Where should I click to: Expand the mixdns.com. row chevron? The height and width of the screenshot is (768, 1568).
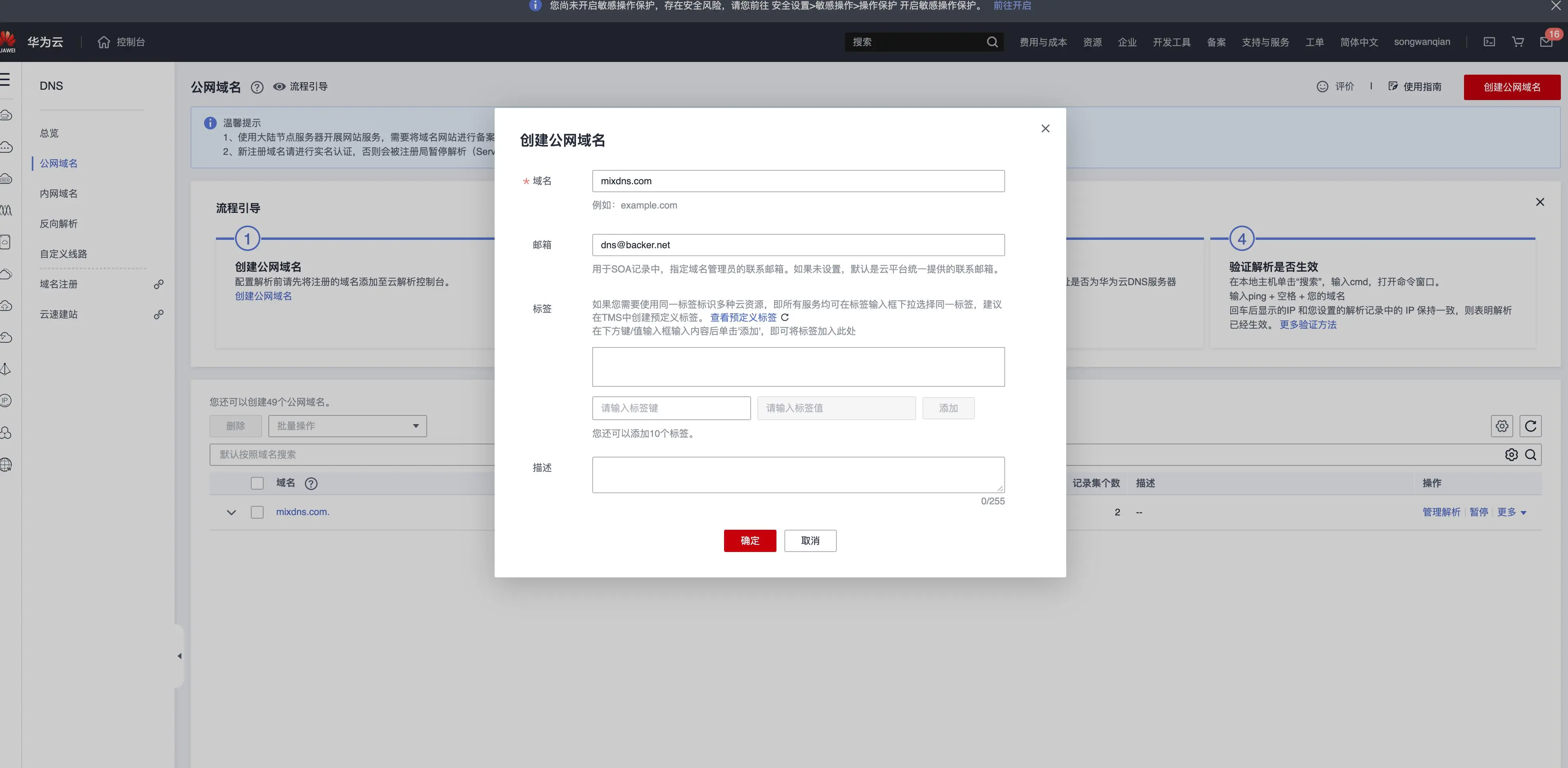(x=231, y=512)
